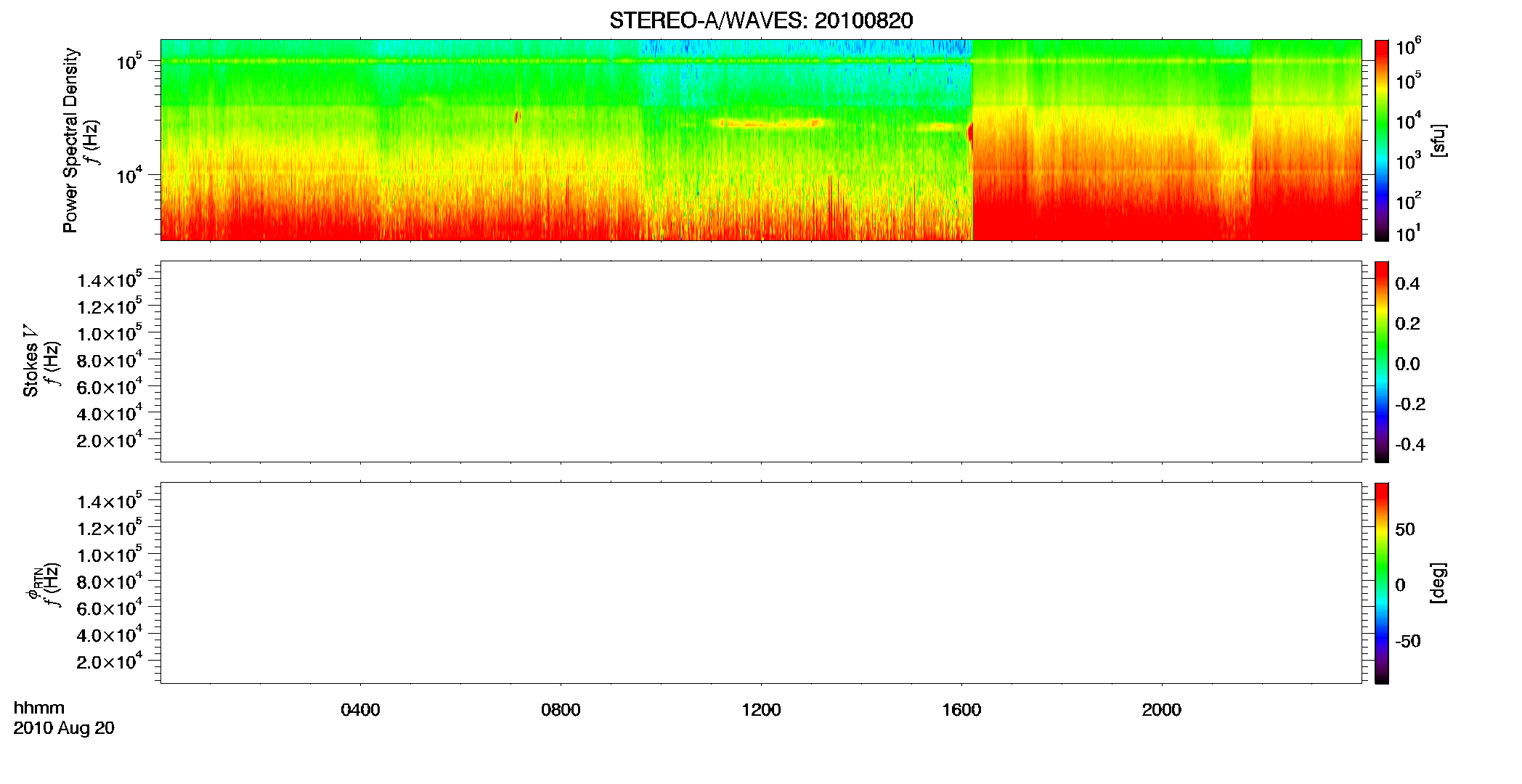The height and width of the screenshot is (784, 1522).
Task: Click the 0.0 Stokes V colorbar label
Action: (1407, 364)
